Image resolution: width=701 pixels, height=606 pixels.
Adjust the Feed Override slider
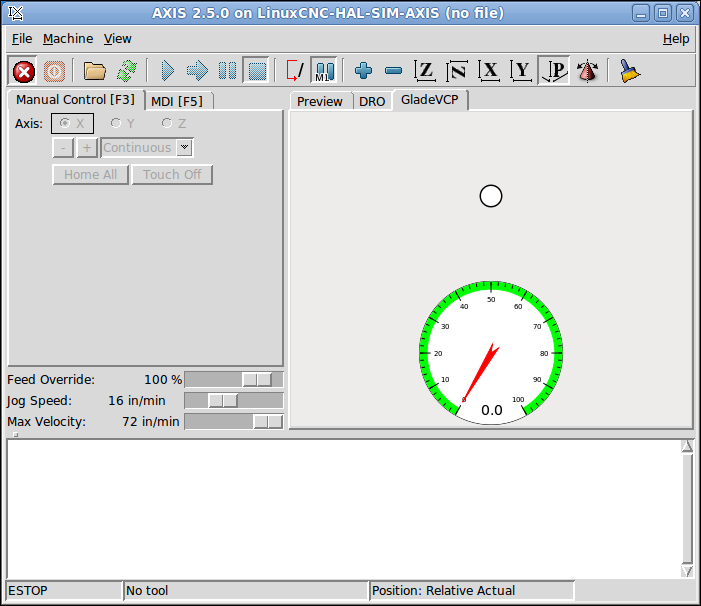(234, 380)
